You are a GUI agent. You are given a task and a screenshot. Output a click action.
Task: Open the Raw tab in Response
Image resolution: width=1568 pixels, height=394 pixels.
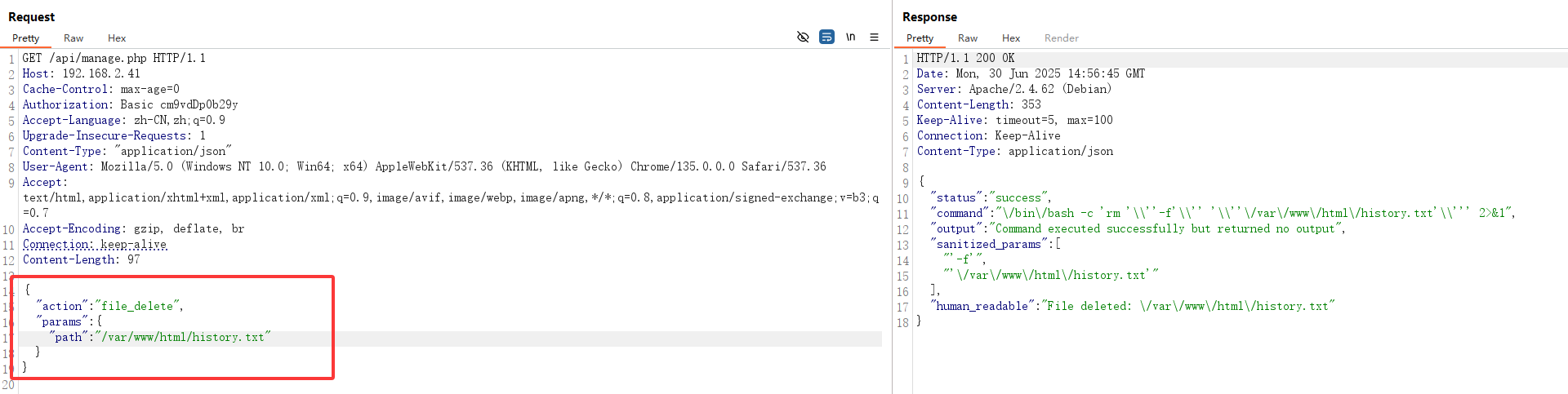point(968,38)
